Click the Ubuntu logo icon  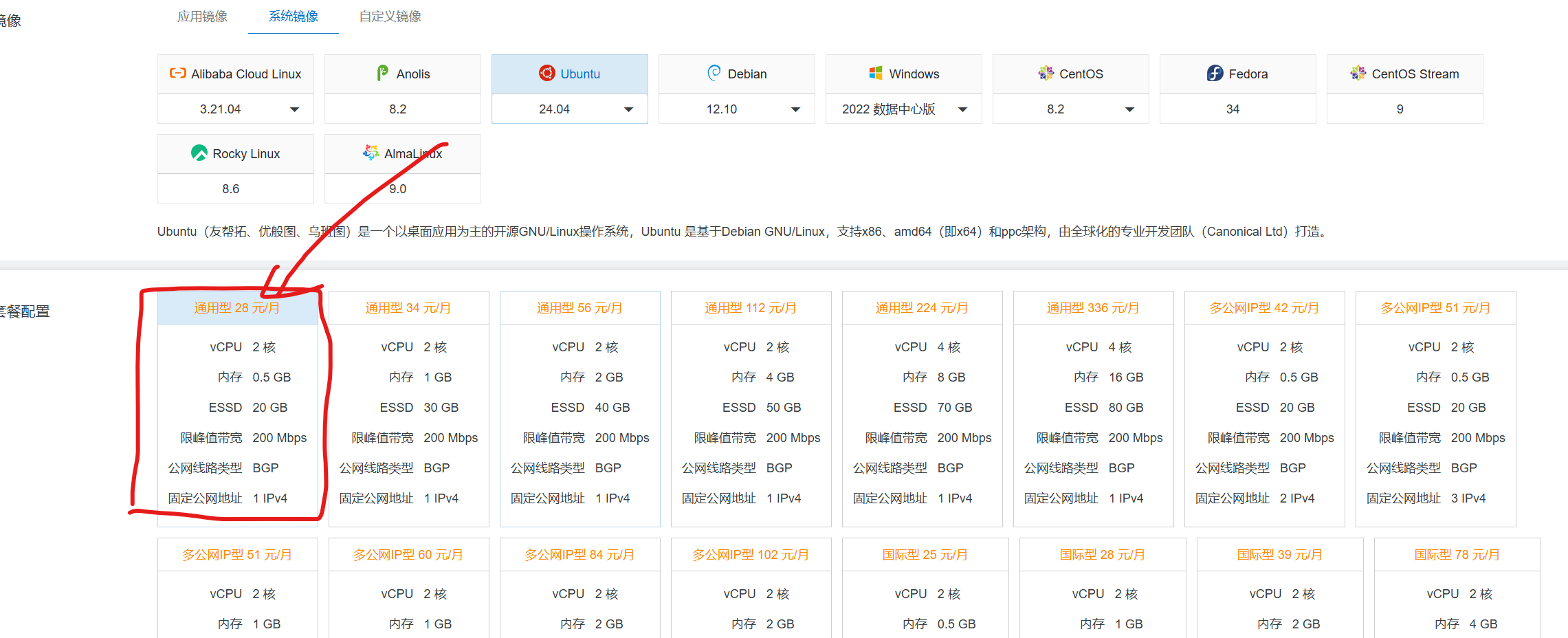(547, 73)
